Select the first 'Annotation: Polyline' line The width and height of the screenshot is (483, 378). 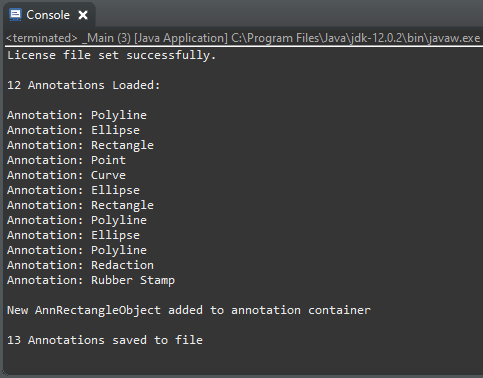tap(77, 115)
